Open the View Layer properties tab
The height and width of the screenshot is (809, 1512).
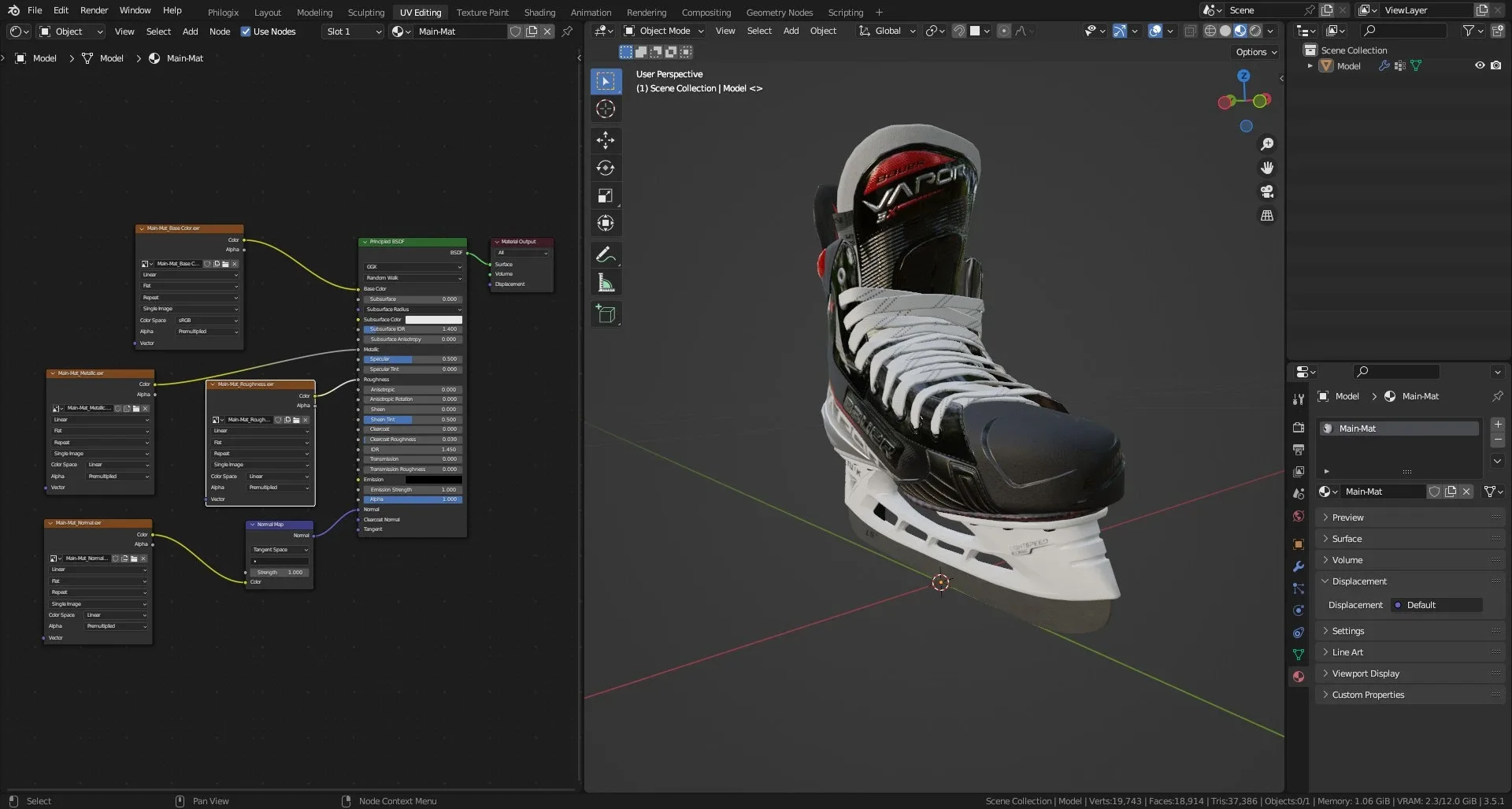[1299, 471]
